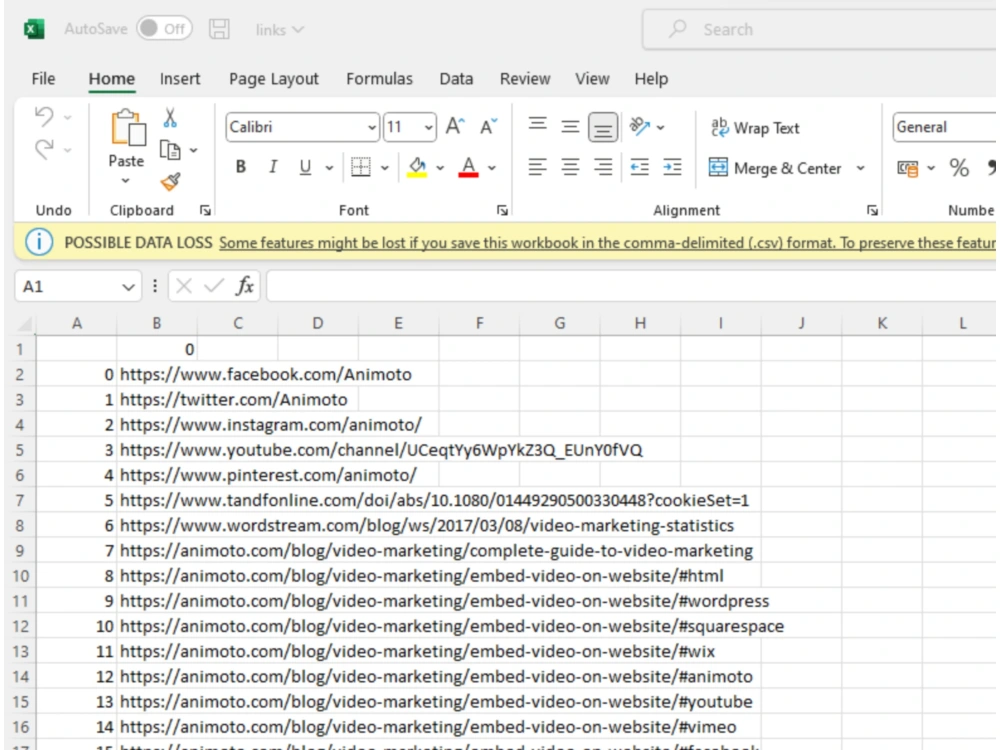Click the Percent Style icon
The image size is (1000, 750).
click(x=959, y=168)
